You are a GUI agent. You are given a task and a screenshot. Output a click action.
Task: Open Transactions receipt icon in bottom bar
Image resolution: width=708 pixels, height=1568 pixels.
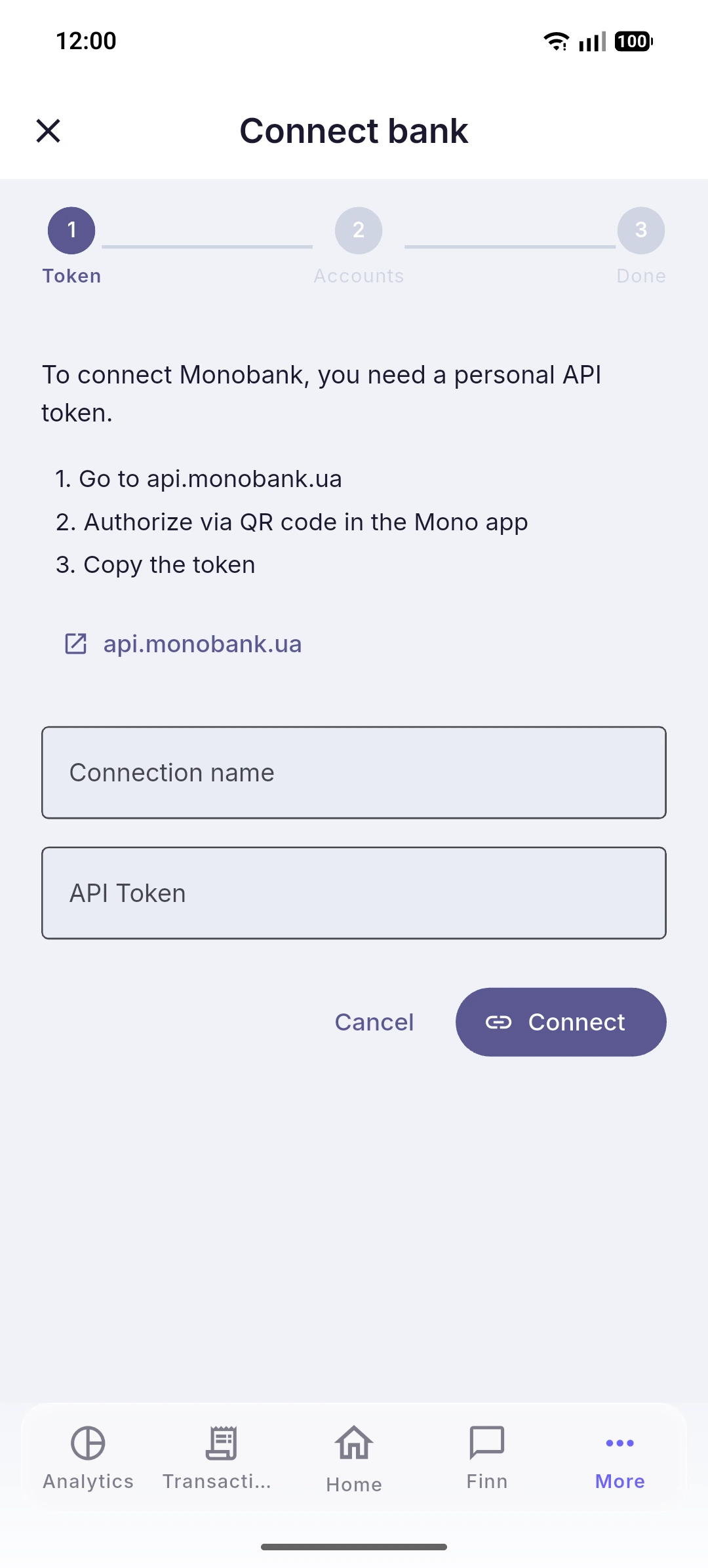pyautogui.click(x=222, y=1443)
